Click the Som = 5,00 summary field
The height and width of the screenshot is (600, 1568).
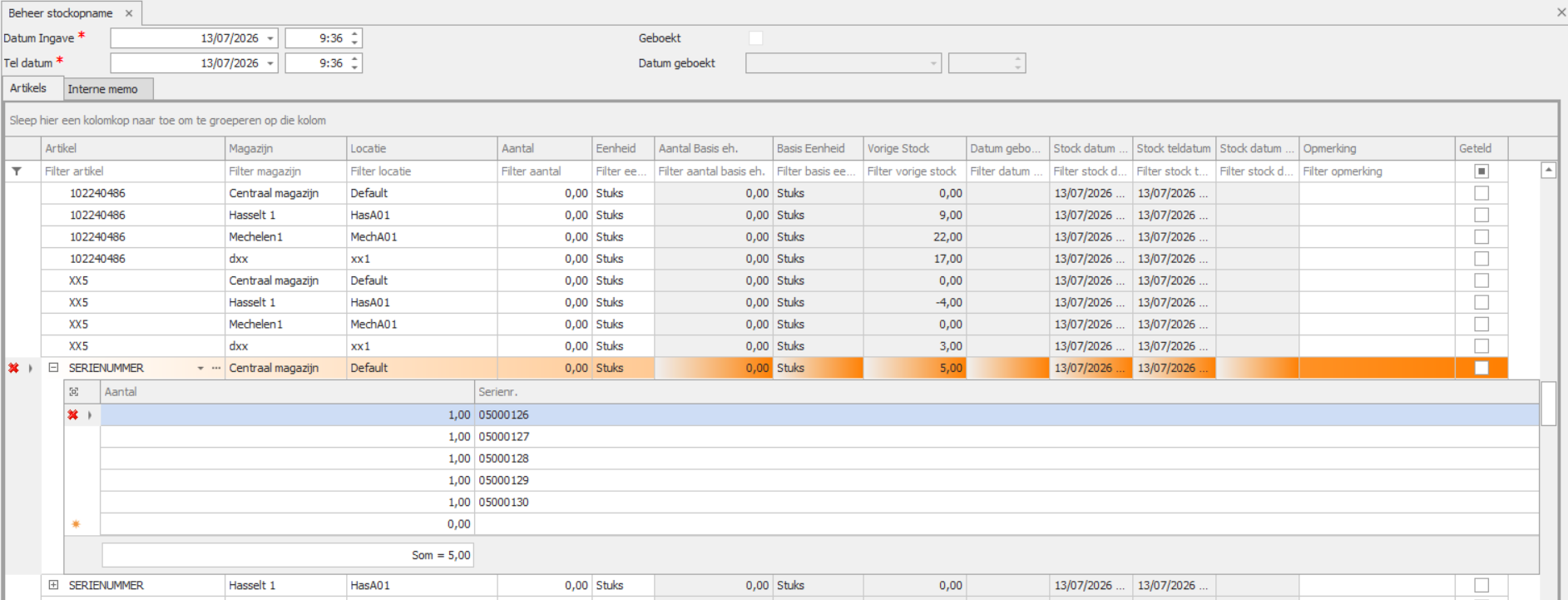click(x=288, y=555)
